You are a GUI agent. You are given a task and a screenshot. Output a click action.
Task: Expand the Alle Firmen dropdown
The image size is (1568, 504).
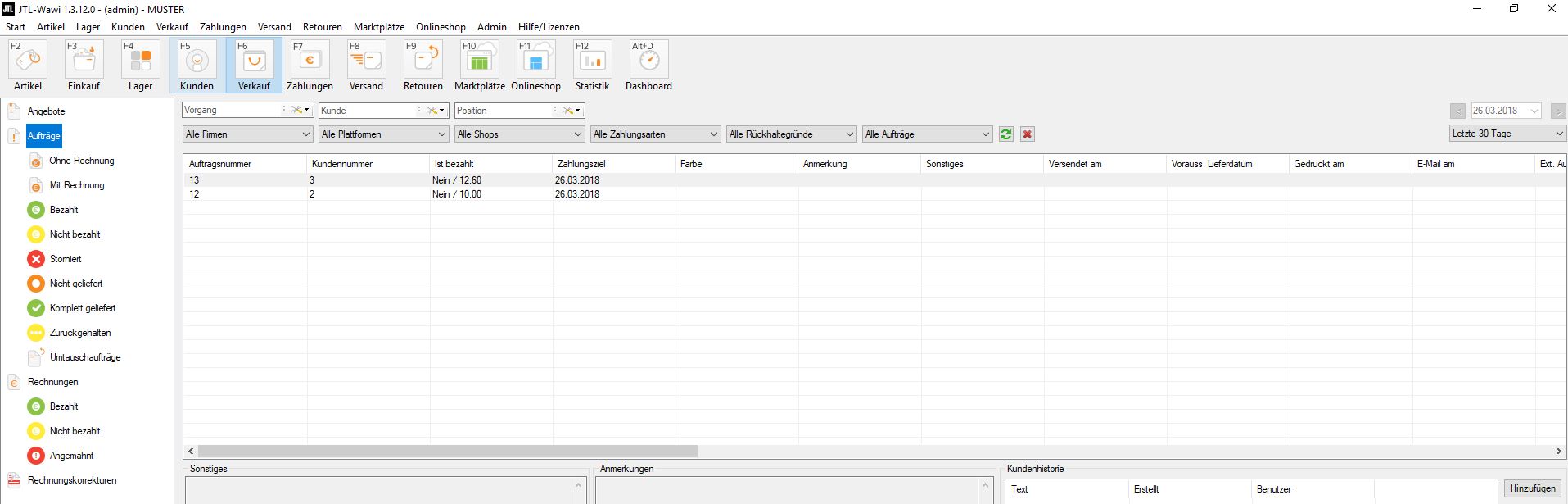[248, 134]
